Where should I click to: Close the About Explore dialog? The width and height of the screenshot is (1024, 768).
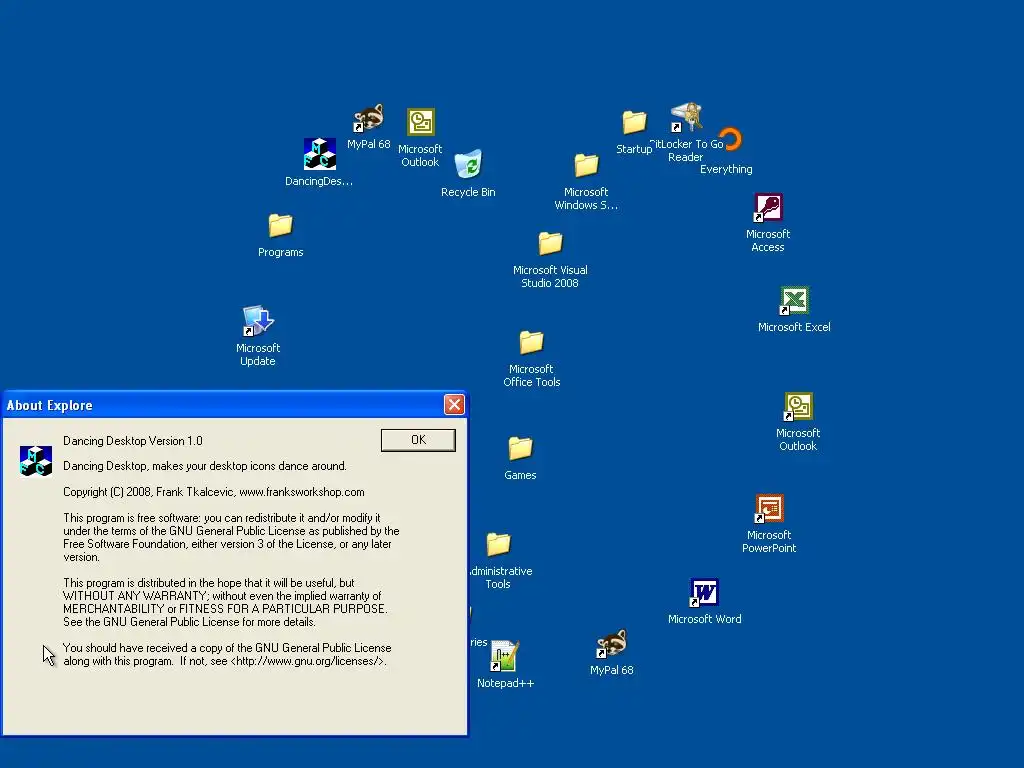coord(454,405)
